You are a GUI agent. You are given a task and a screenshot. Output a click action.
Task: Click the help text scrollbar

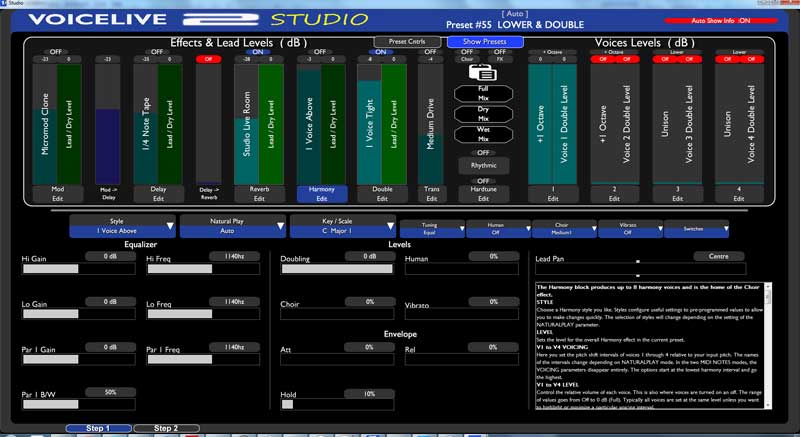(x=768, y=345)
